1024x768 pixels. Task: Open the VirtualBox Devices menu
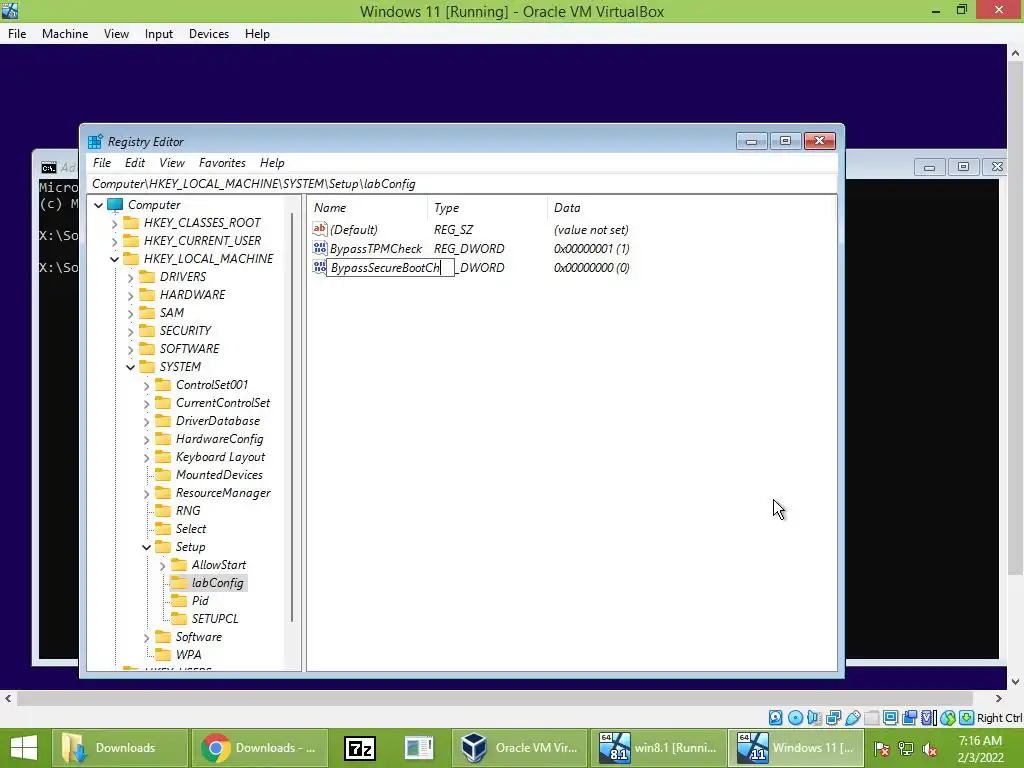[209, 34]
